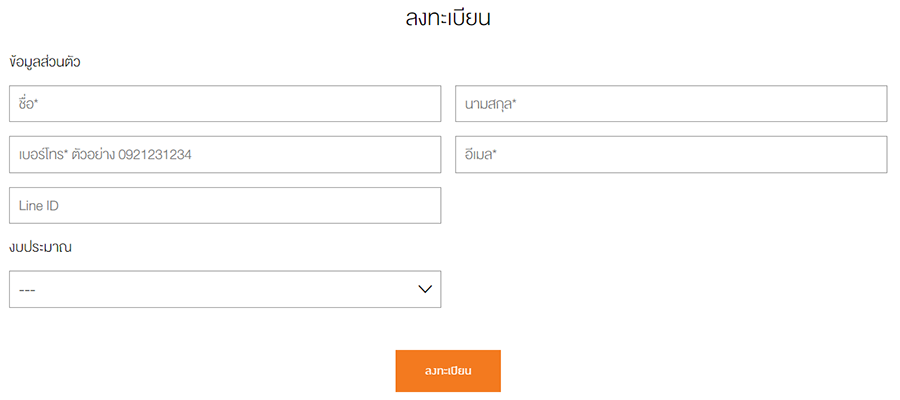Screen dimensions: 900x400
Task: Click the งบประมาณ label text
Action: click(40, 246)
